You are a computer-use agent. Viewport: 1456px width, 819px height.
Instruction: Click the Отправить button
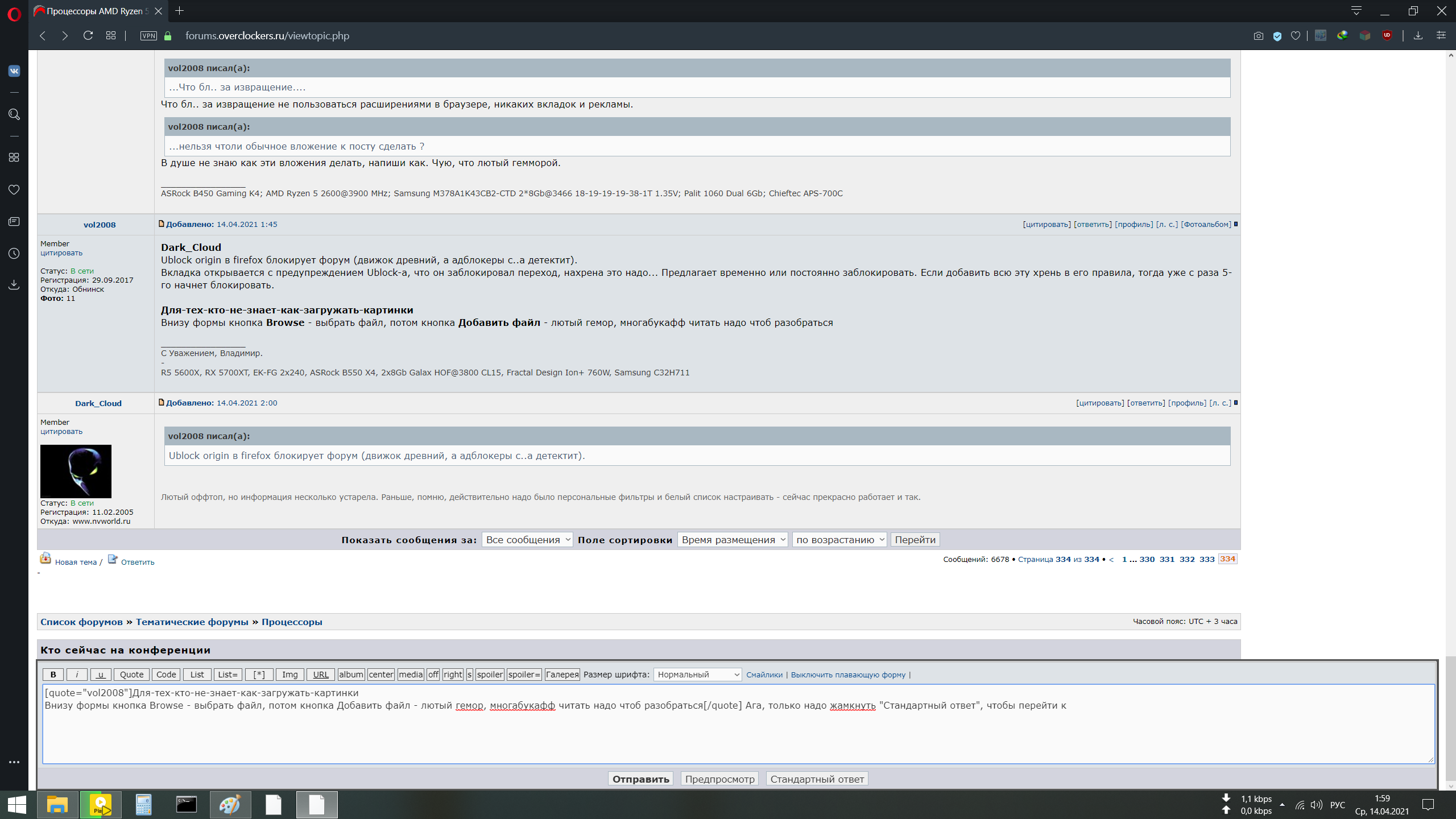[640, 779]
